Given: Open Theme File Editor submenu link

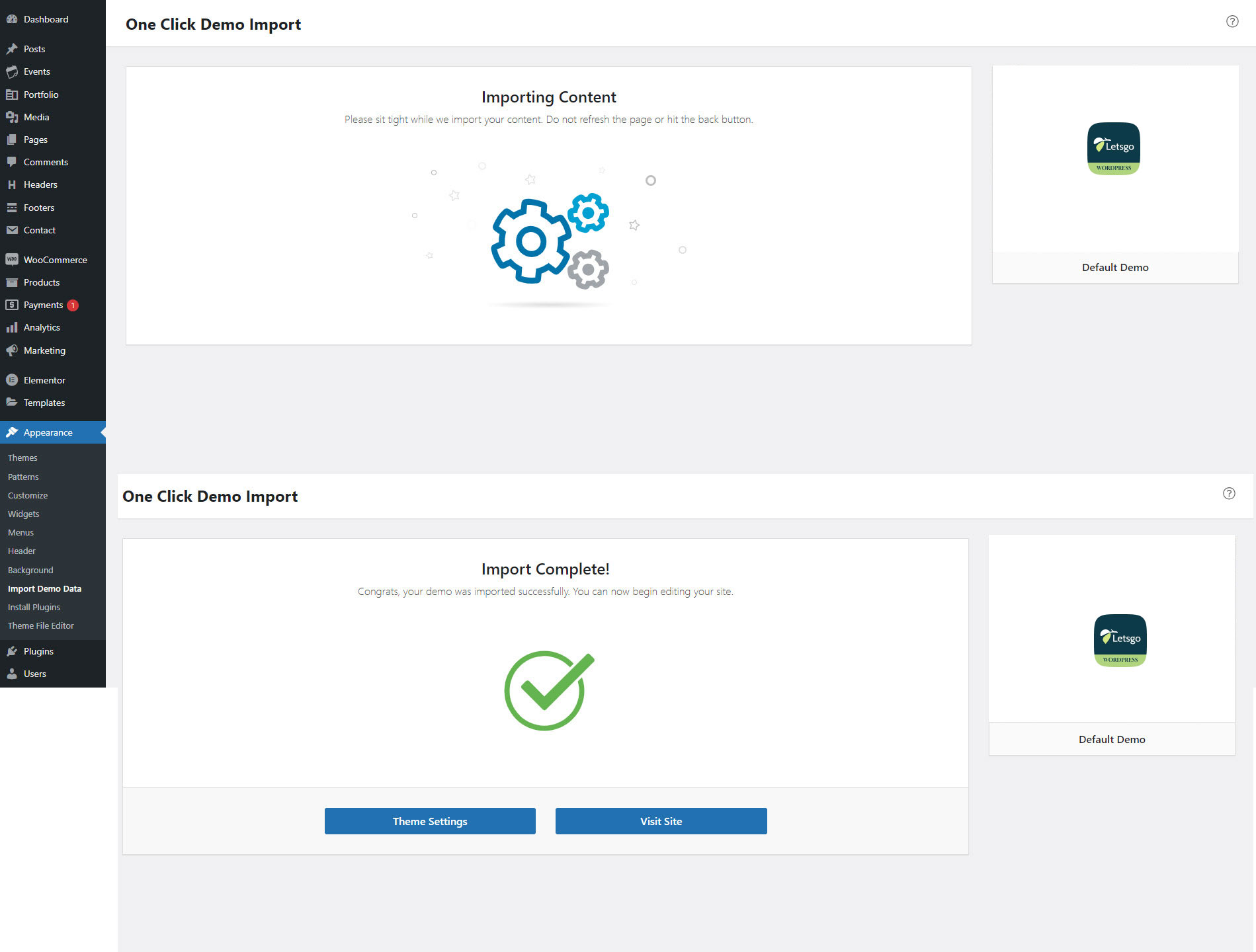Looking at the screenshot, I should pos(41,625).
